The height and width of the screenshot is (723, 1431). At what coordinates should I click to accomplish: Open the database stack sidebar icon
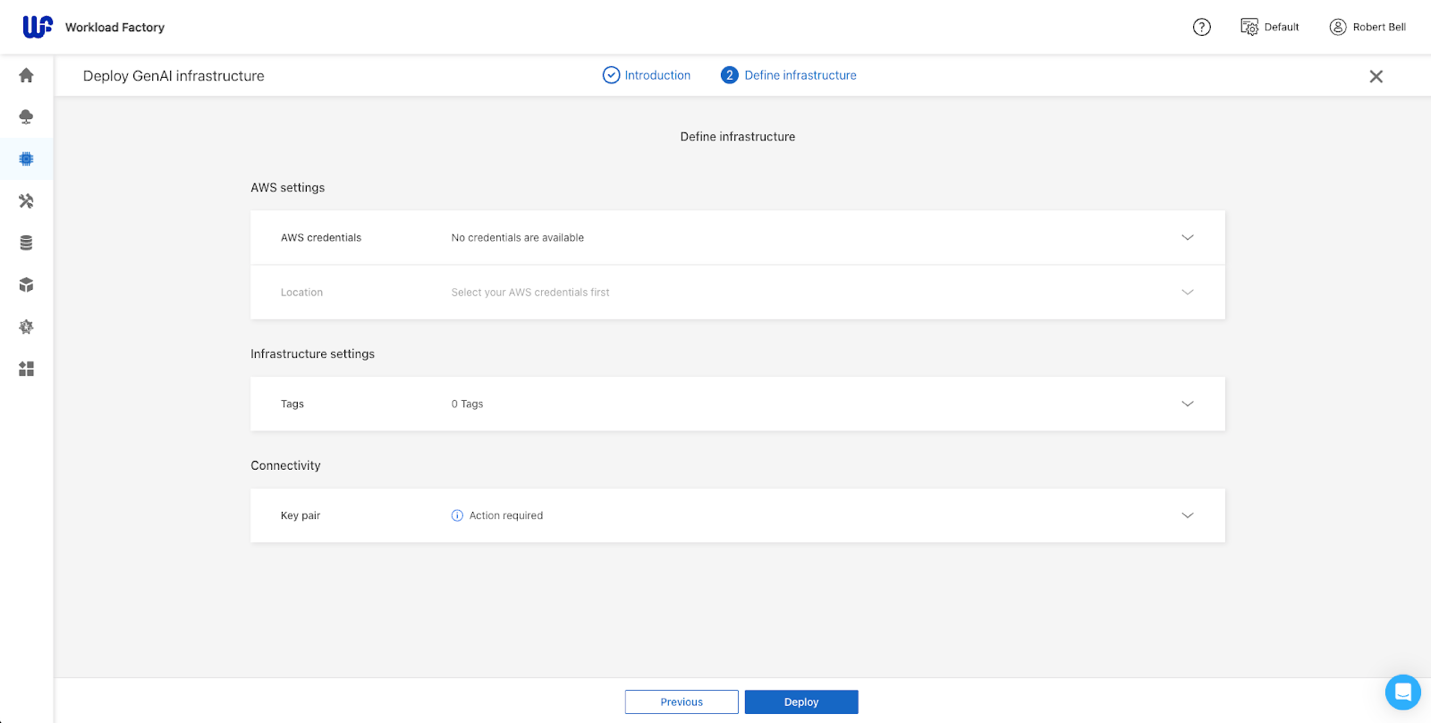tap(26, 243)
